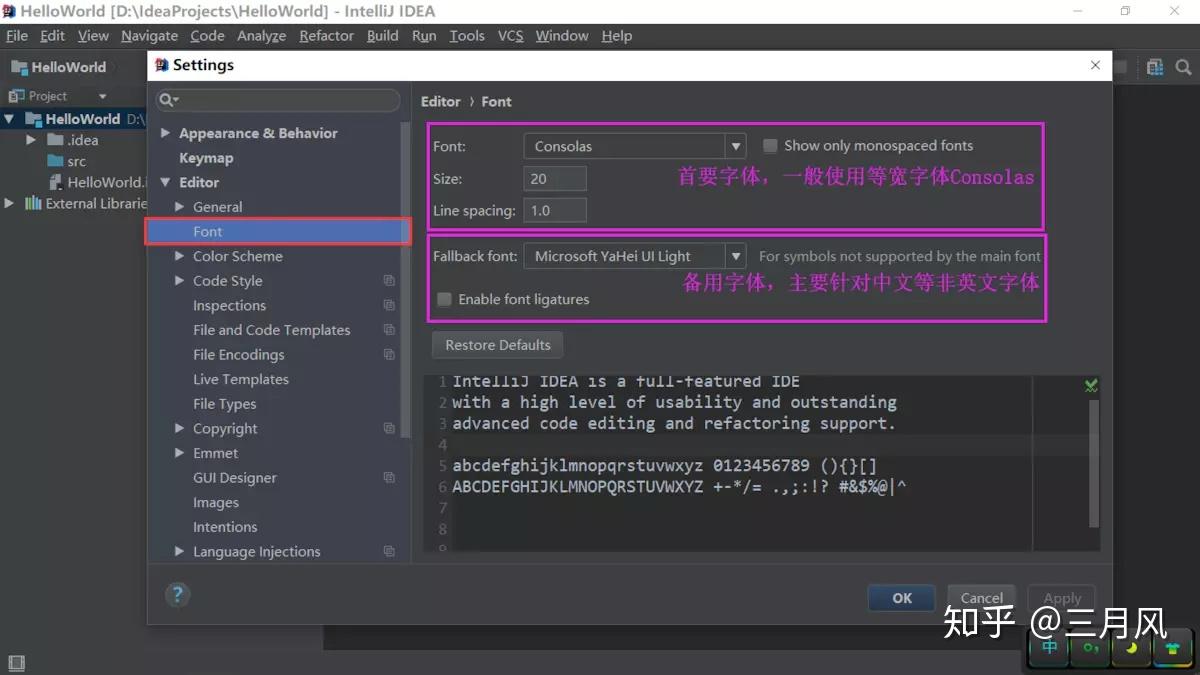Open the fallback font dropdown
The image size is (1200, 675).
(736, 255)
